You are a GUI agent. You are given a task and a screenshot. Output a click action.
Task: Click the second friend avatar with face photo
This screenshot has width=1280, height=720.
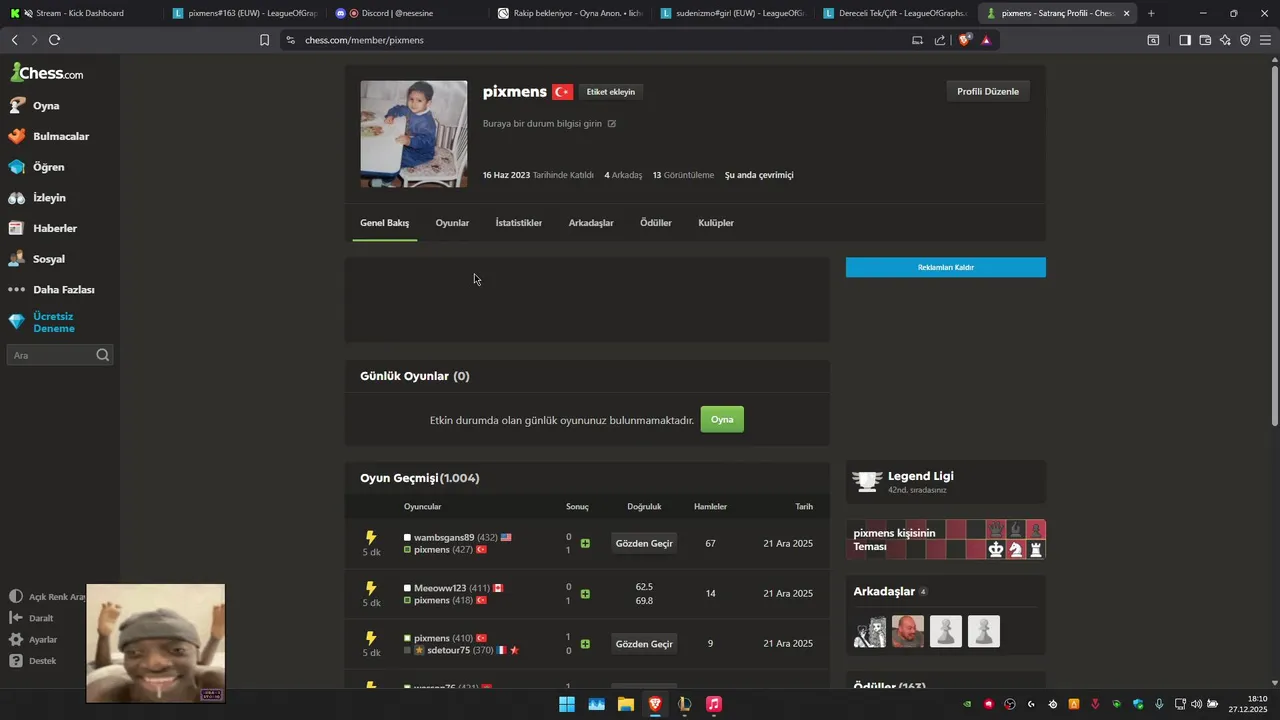point(908,631)
